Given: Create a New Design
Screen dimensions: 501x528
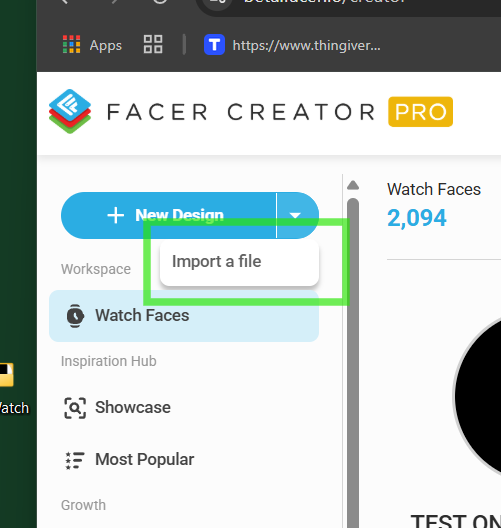Looking at the screenshot, I should (169, 216).
